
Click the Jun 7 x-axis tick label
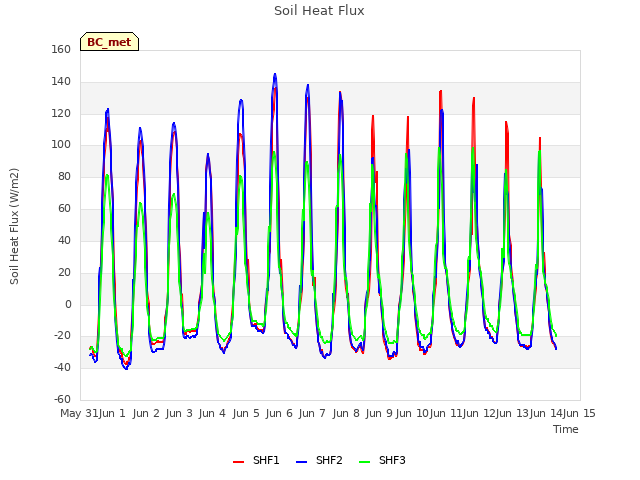click(x=312, y=413)
